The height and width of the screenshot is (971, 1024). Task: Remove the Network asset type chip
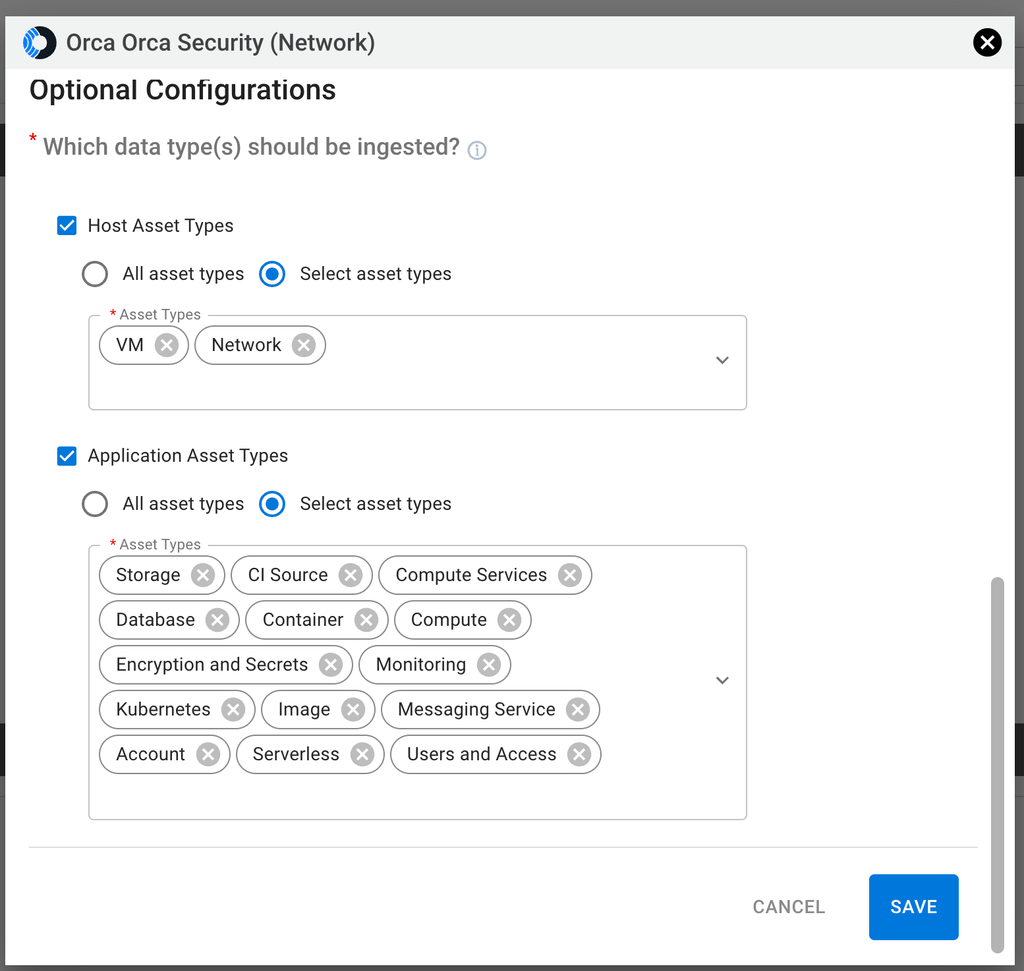click(304, 345)
